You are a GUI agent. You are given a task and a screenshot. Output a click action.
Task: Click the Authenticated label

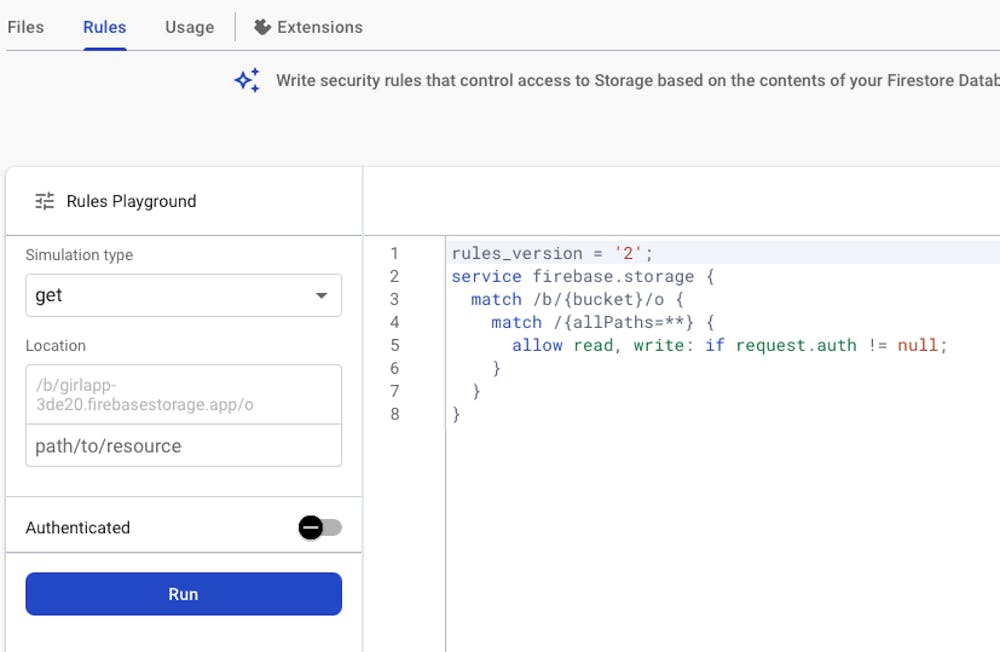78,528
